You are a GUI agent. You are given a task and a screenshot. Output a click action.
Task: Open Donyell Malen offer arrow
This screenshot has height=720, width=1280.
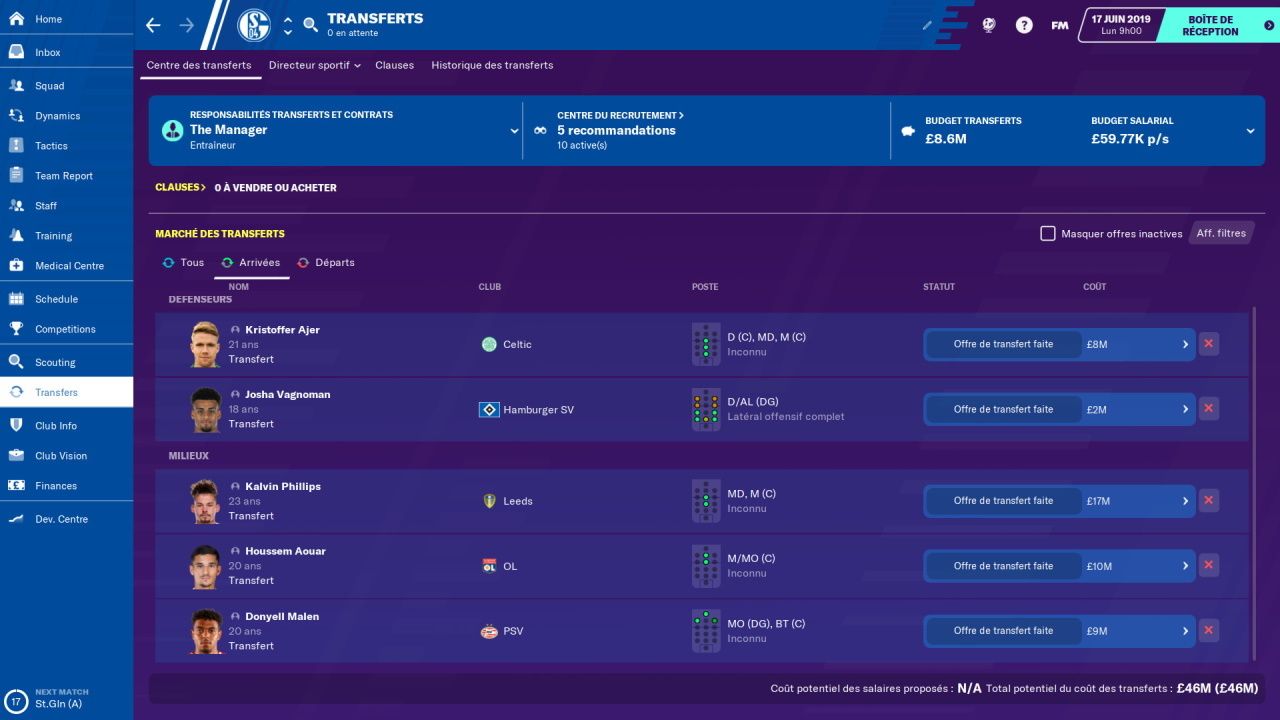[1185, 631]
